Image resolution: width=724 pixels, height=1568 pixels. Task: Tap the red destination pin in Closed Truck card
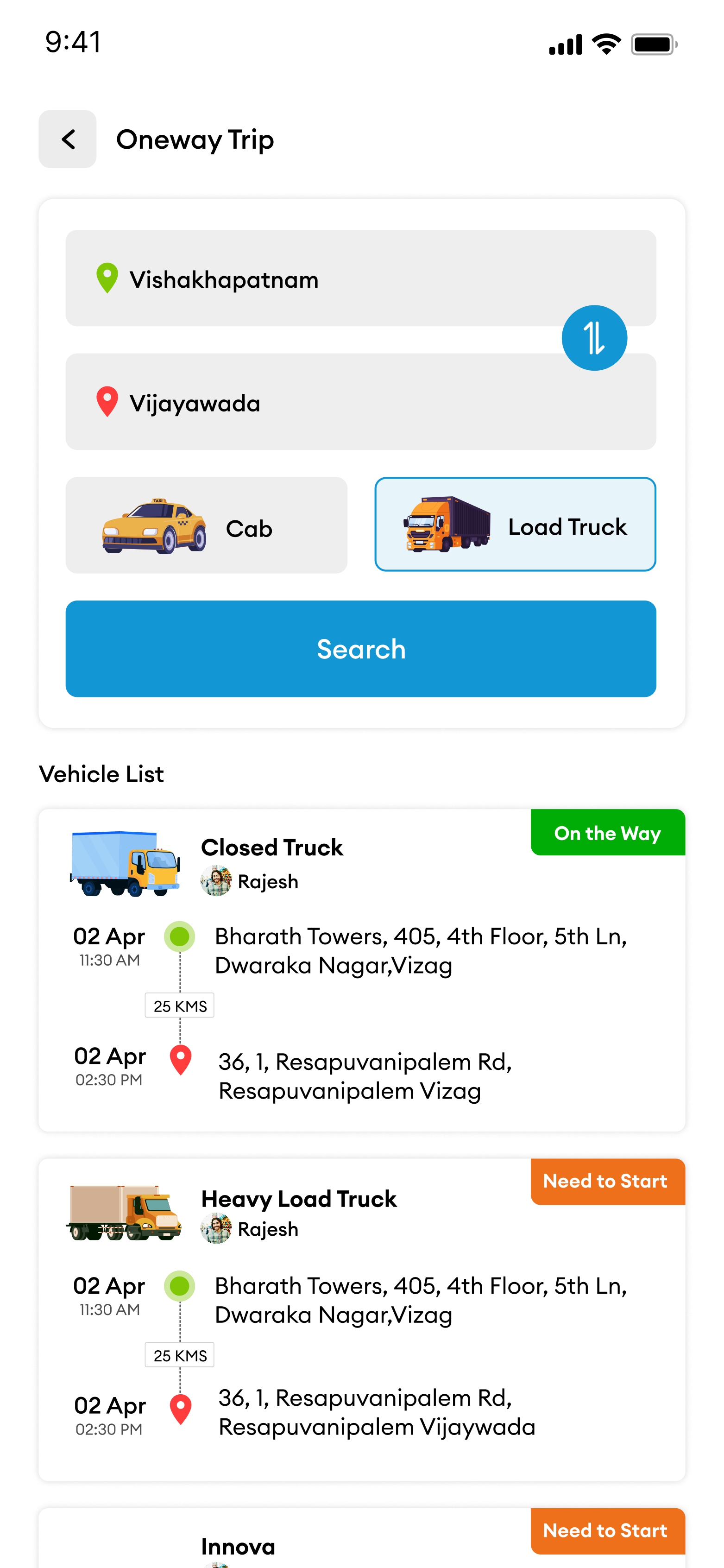click(181, 1060)
